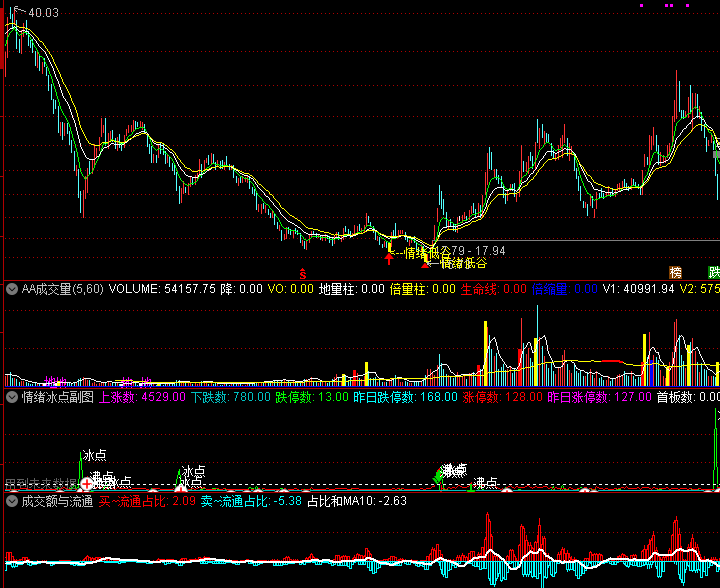Click the 占比和MA10: -2.63 readout
720x588 pixels.
tap(357, 501)
